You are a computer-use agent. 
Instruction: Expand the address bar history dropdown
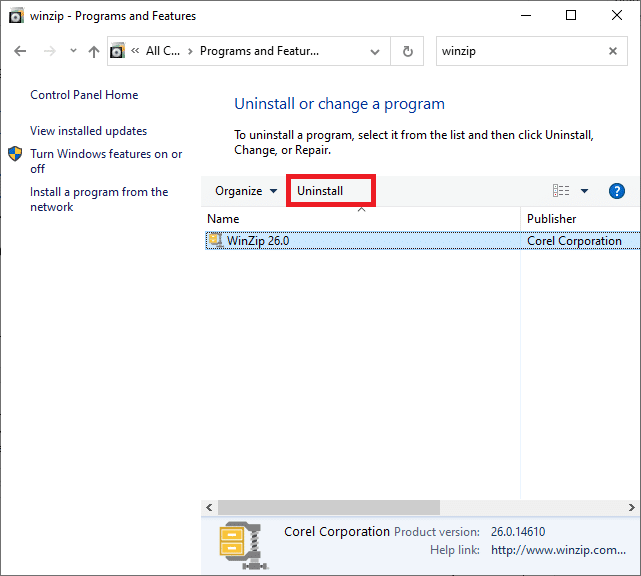375,52
